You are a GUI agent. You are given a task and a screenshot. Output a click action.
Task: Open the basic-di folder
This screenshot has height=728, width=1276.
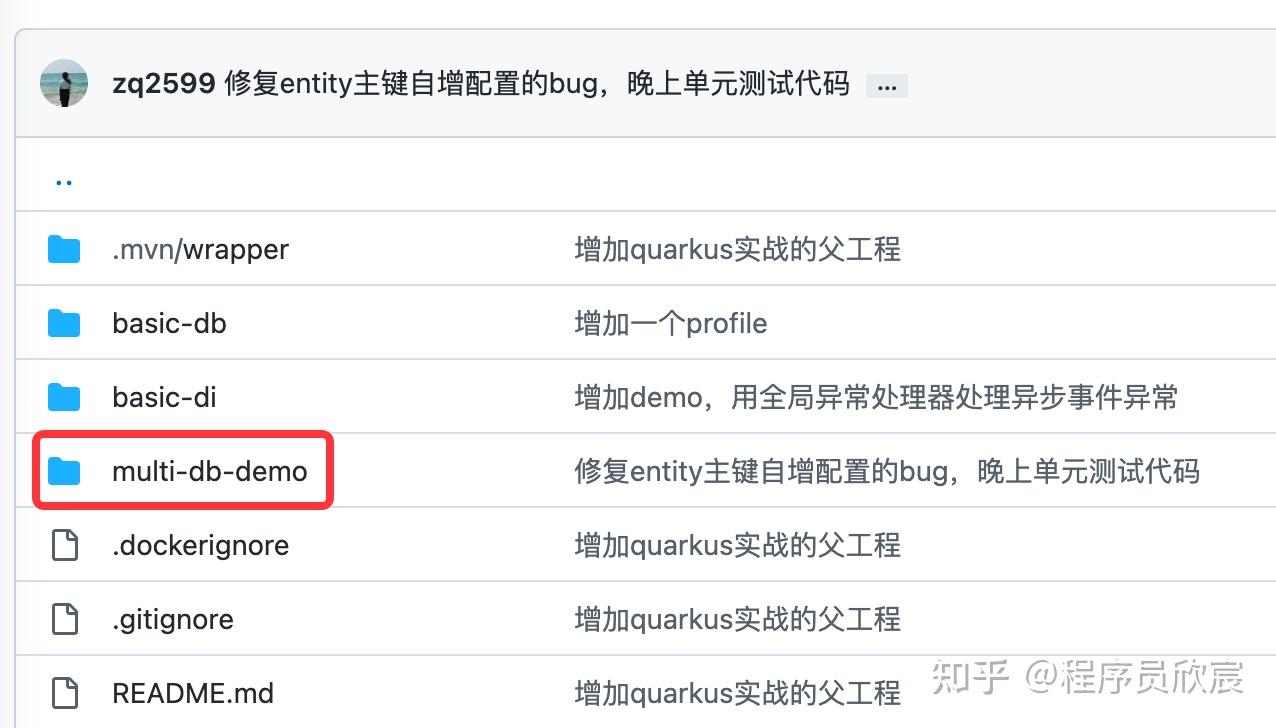click(x=164, y=397)
